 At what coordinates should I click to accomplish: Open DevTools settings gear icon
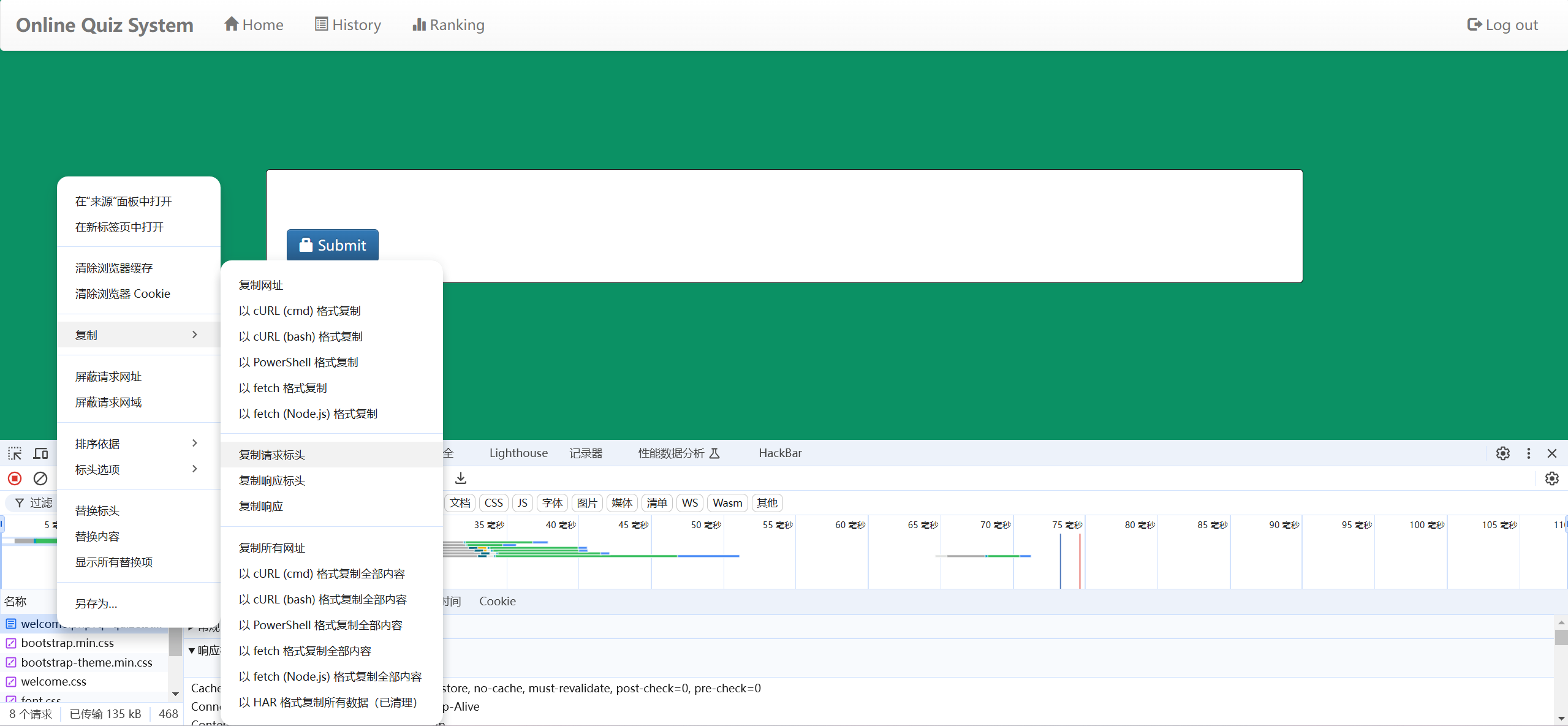pos(1502,453)
